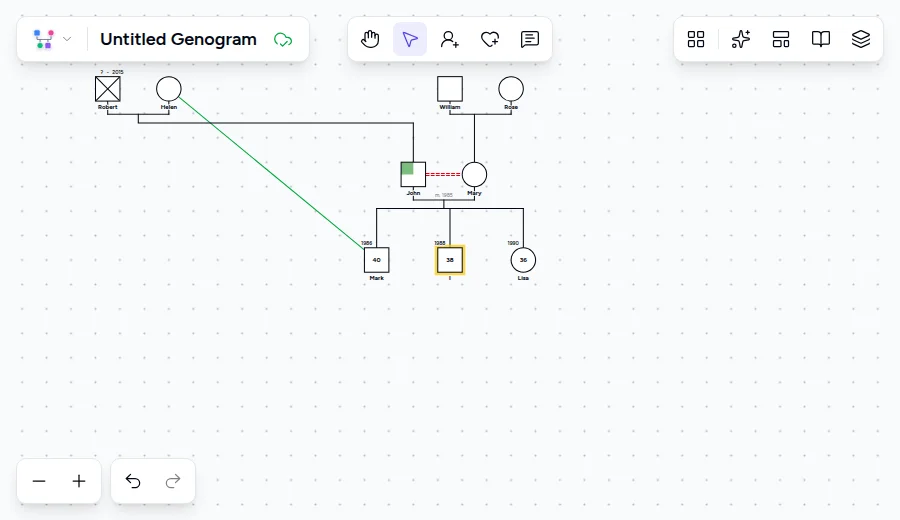Open the book guide icon
The width and height of the screenshot is (900, 520).
tap(821, 39)
